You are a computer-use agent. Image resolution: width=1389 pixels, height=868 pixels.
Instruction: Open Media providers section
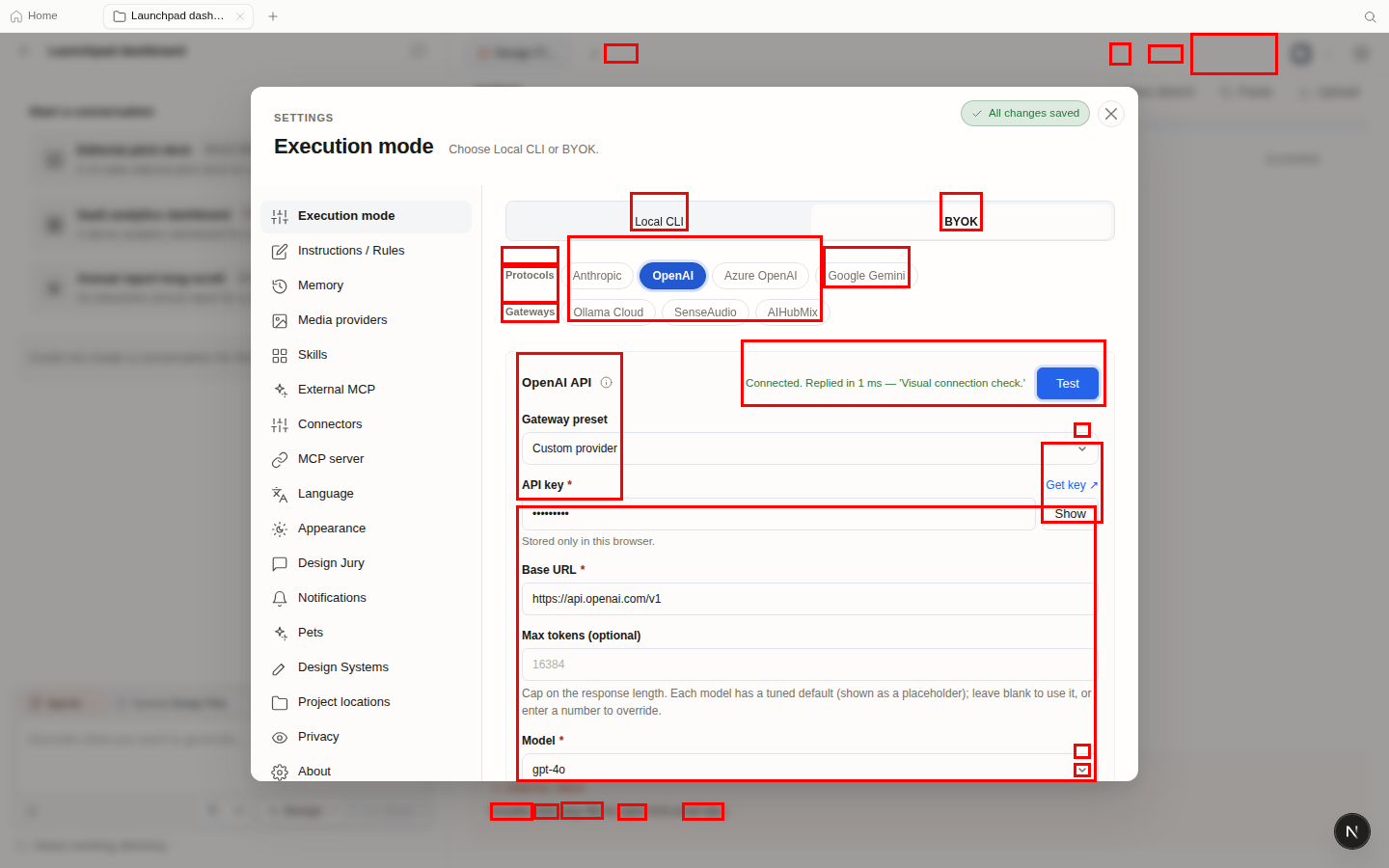click(366, 320)
